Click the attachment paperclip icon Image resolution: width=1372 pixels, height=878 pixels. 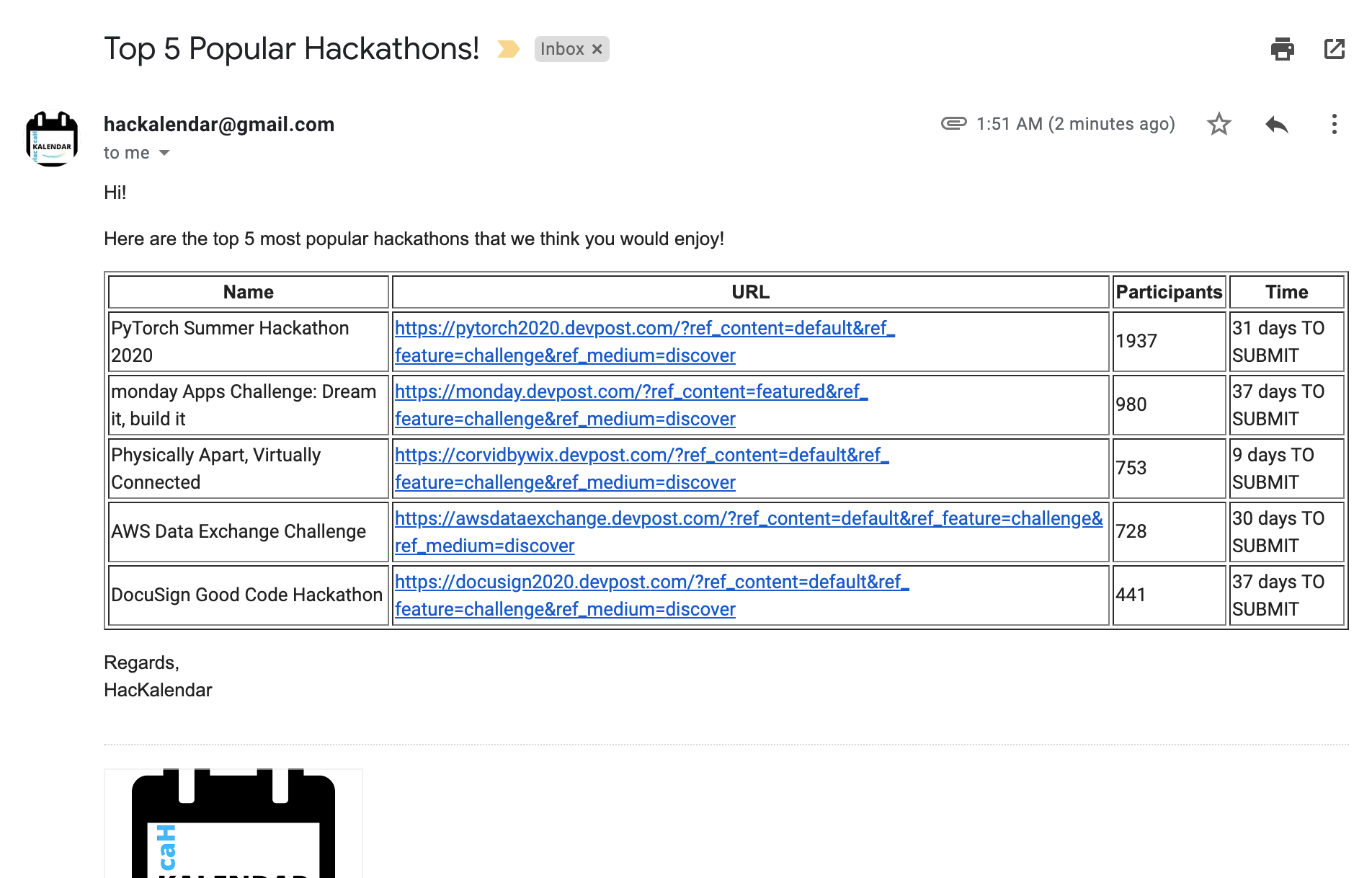tap(953, 123)
